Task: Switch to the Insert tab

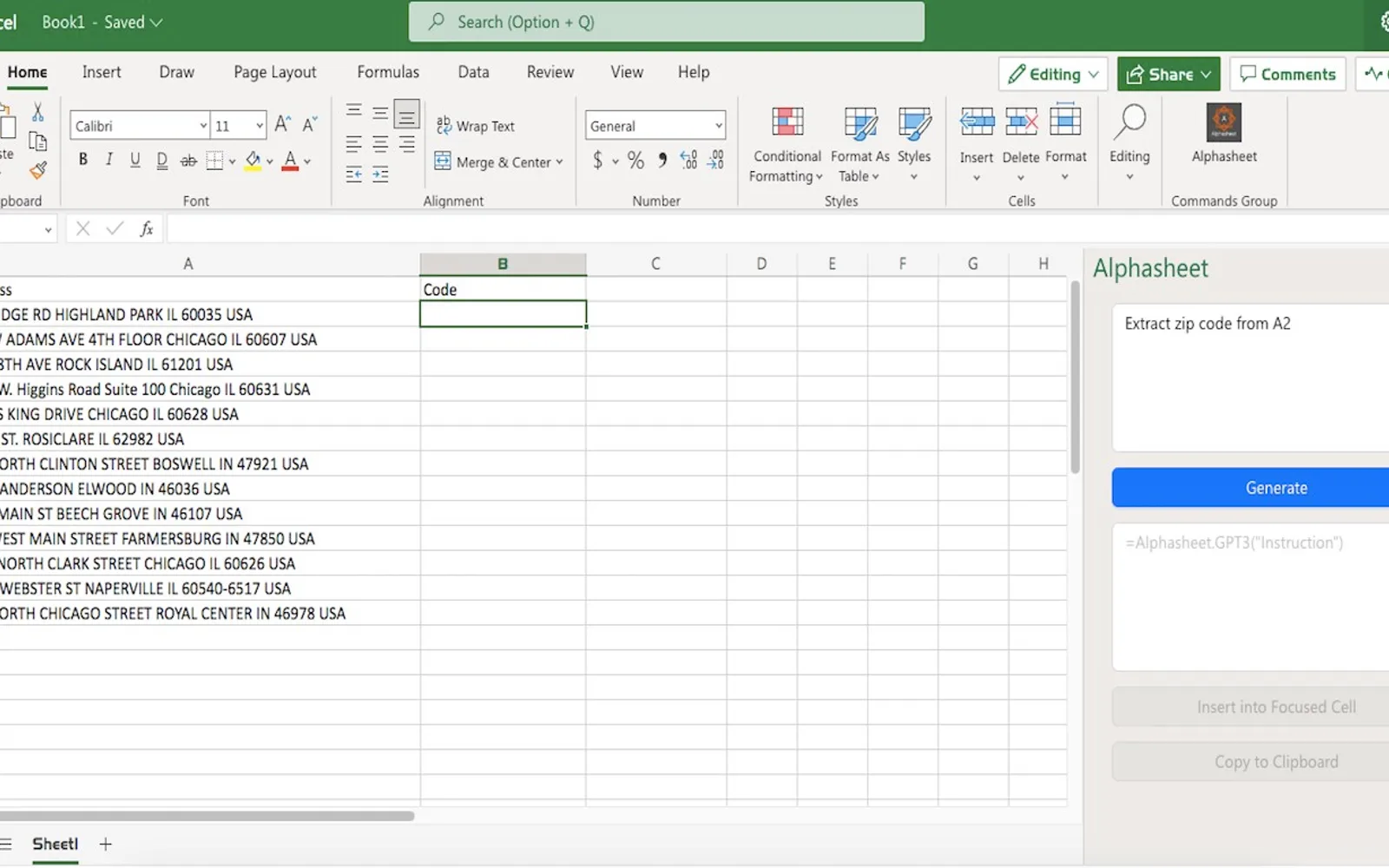Action: [x=102, y=72]
